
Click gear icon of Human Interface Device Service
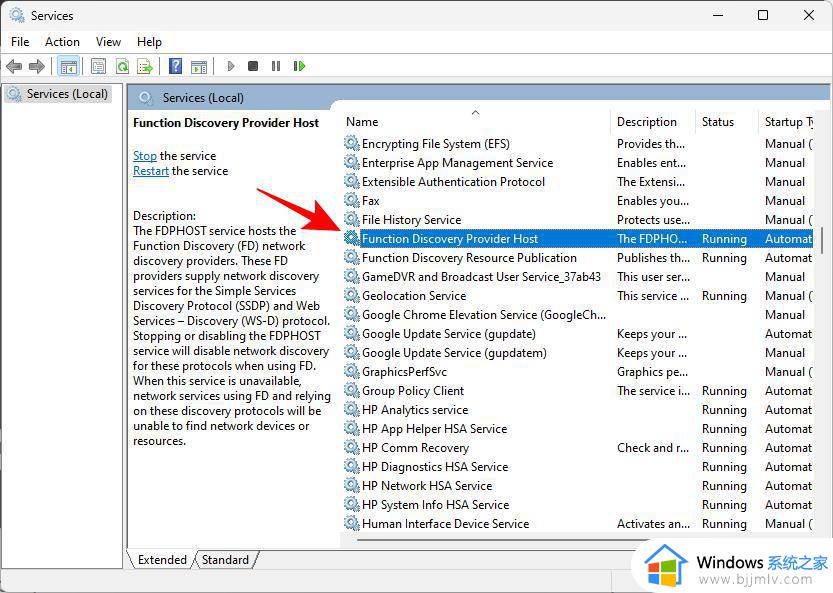[351, 523]
